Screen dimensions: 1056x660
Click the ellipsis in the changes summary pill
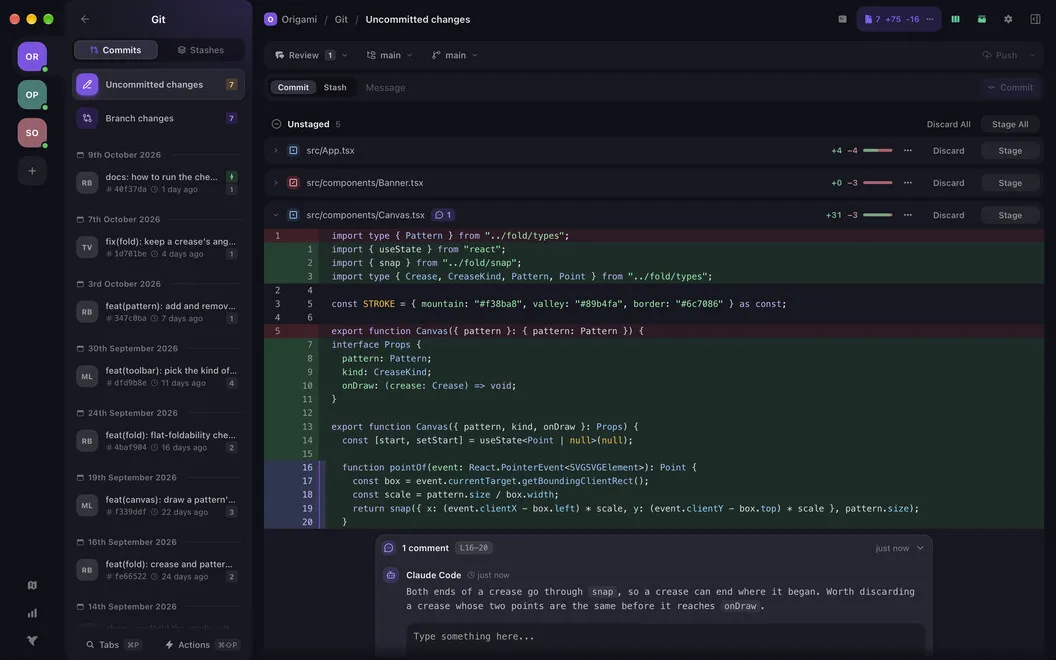point(930,19)
